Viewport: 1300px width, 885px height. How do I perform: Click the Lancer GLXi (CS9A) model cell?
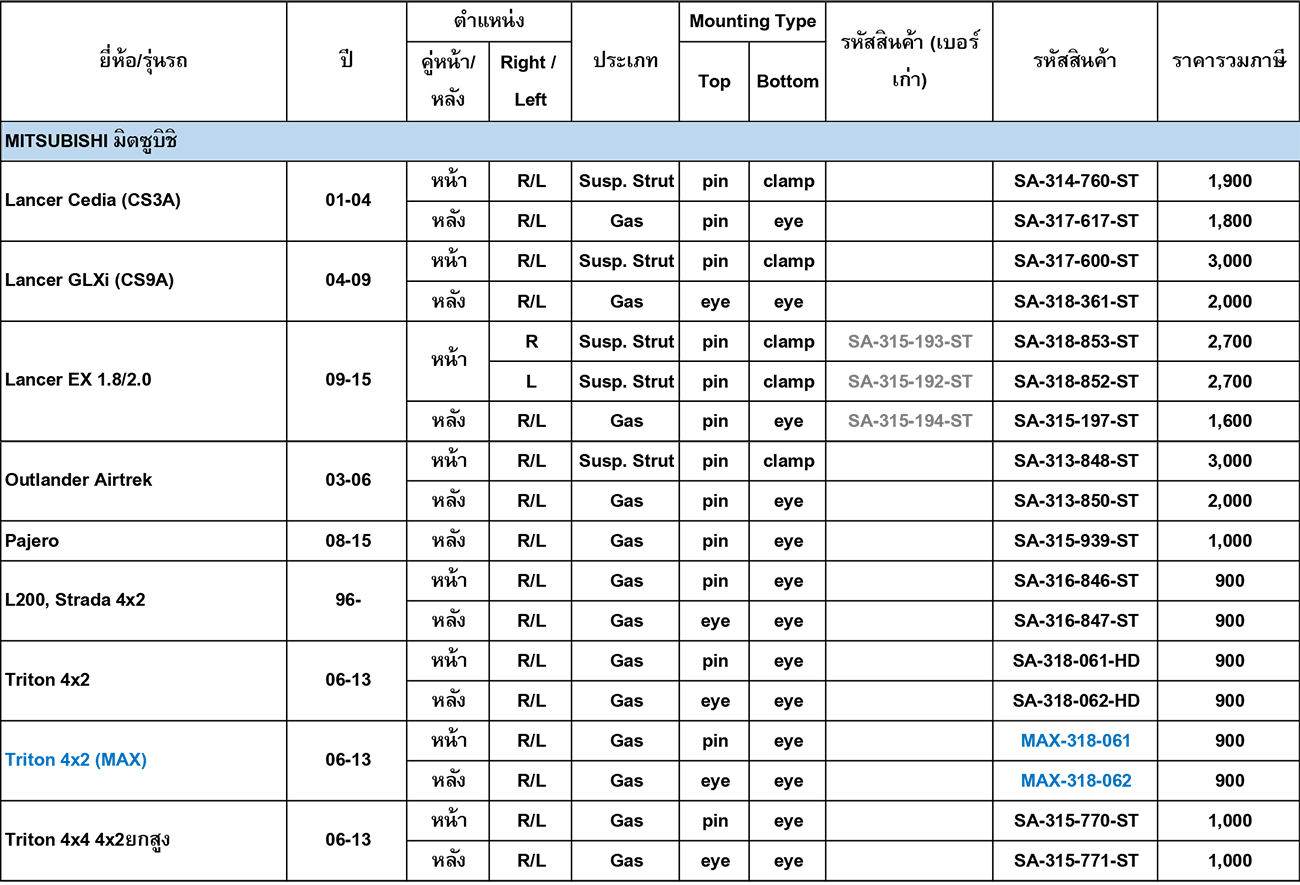pos(144,281)
